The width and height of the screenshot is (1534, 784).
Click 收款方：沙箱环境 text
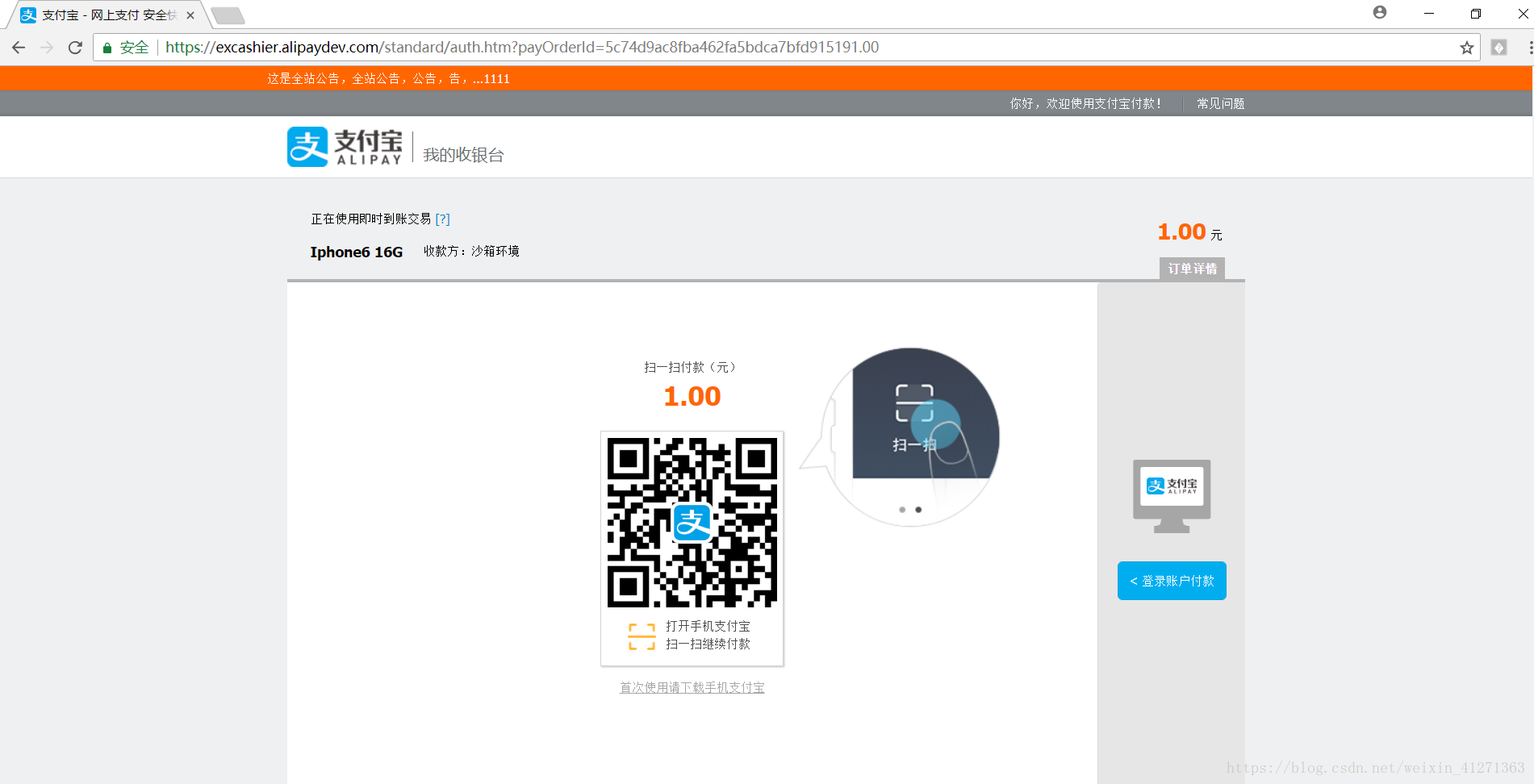[x=471, y=251]
